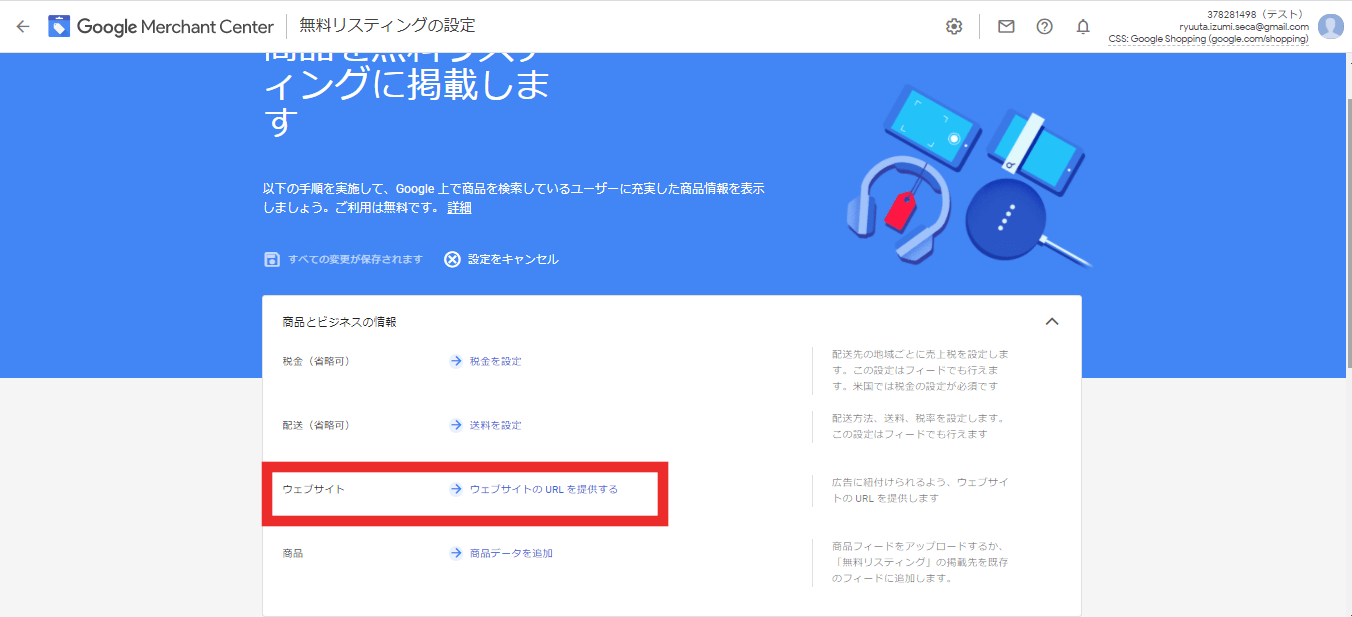
Task: Click the arrow icon beside 税金を設定
Action: 456,361
